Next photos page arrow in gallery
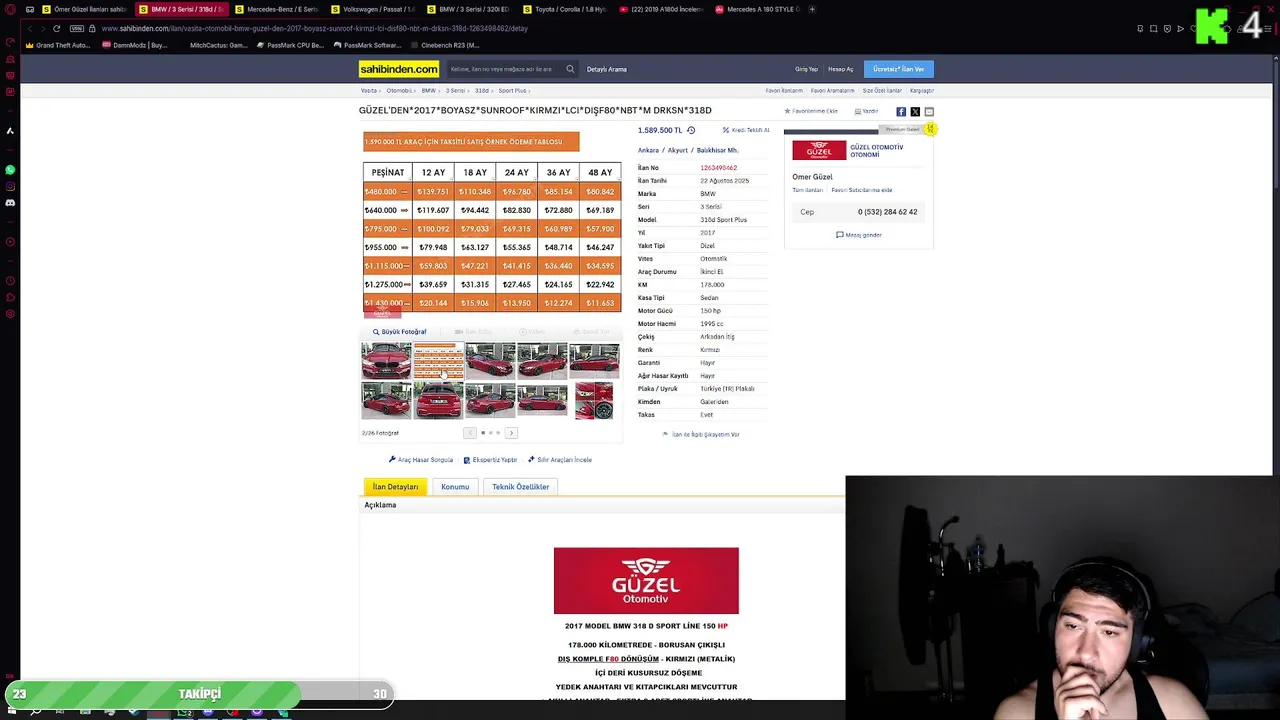This screenshot has width=1280, height=720. pyautogui.click(x=511, y=433)
